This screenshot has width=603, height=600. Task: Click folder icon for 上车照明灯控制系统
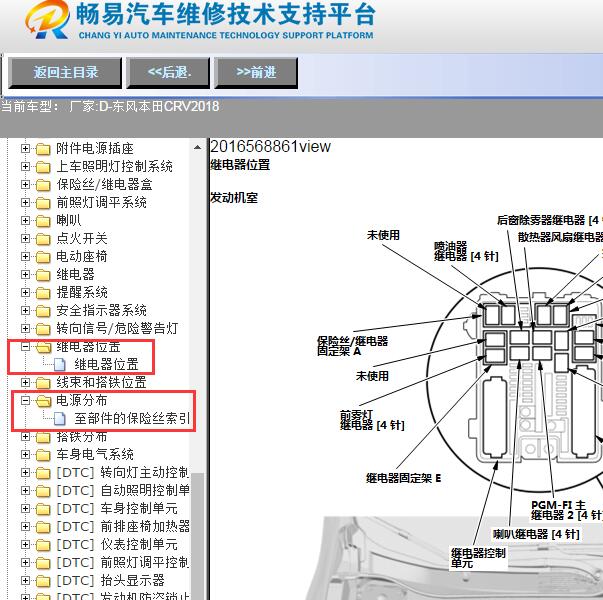pyautogui.click(x=43, y=167)
